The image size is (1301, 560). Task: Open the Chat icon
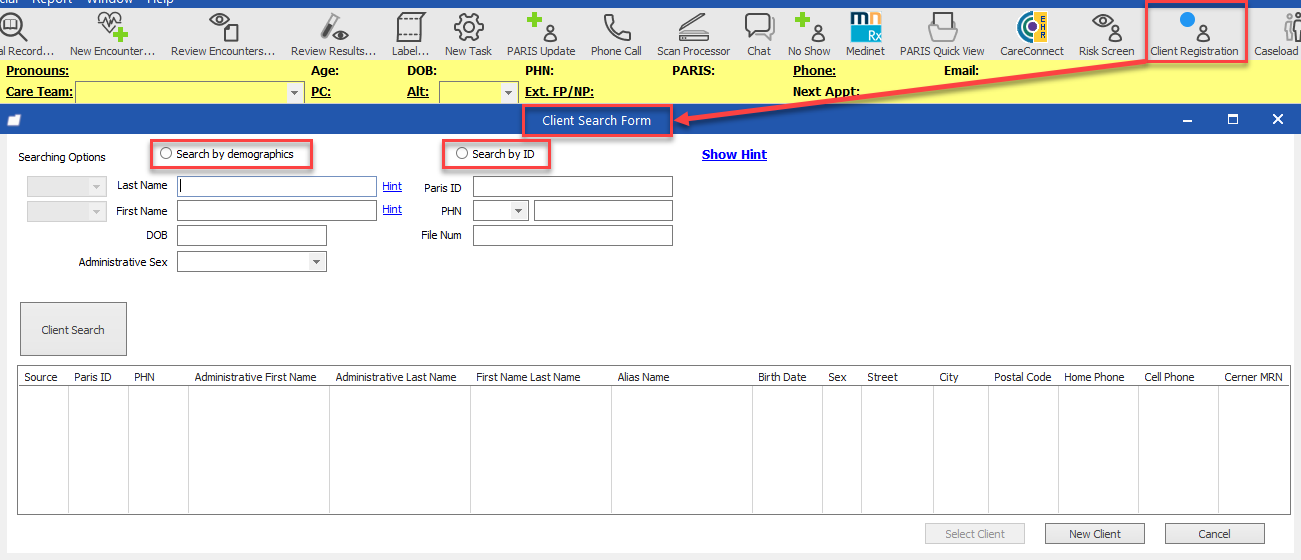click(759, 33)
